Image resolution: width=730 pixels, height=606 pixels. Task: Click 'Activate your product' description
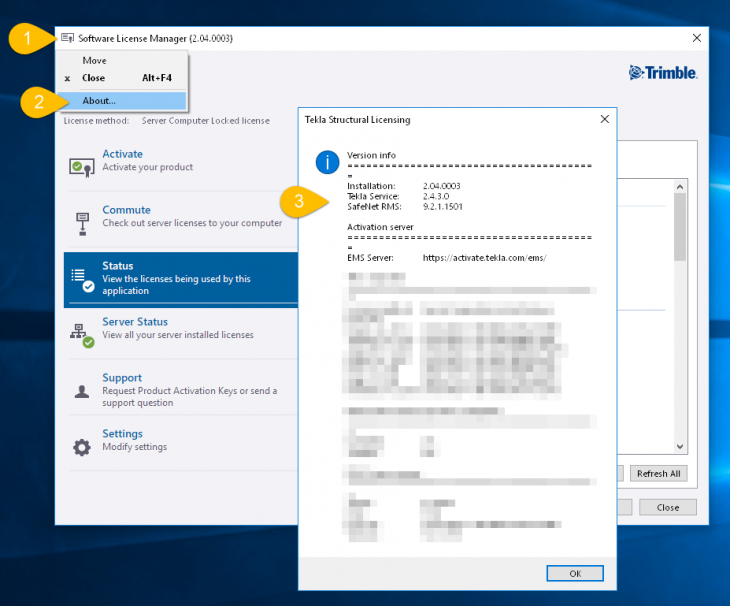[x=147, y=167]
